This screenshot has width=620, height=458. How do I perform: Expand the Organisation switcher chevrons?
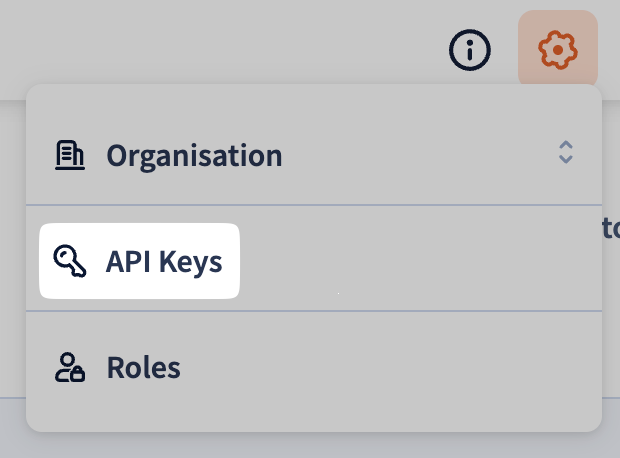click(566, 152)
